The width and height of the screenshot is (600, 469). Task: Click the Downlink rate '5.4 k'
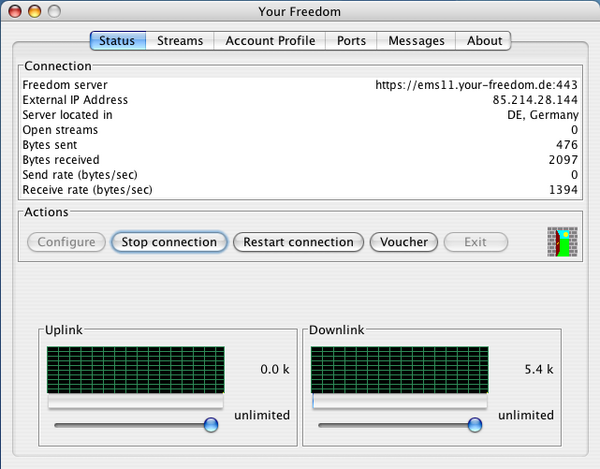coord(539,370)
